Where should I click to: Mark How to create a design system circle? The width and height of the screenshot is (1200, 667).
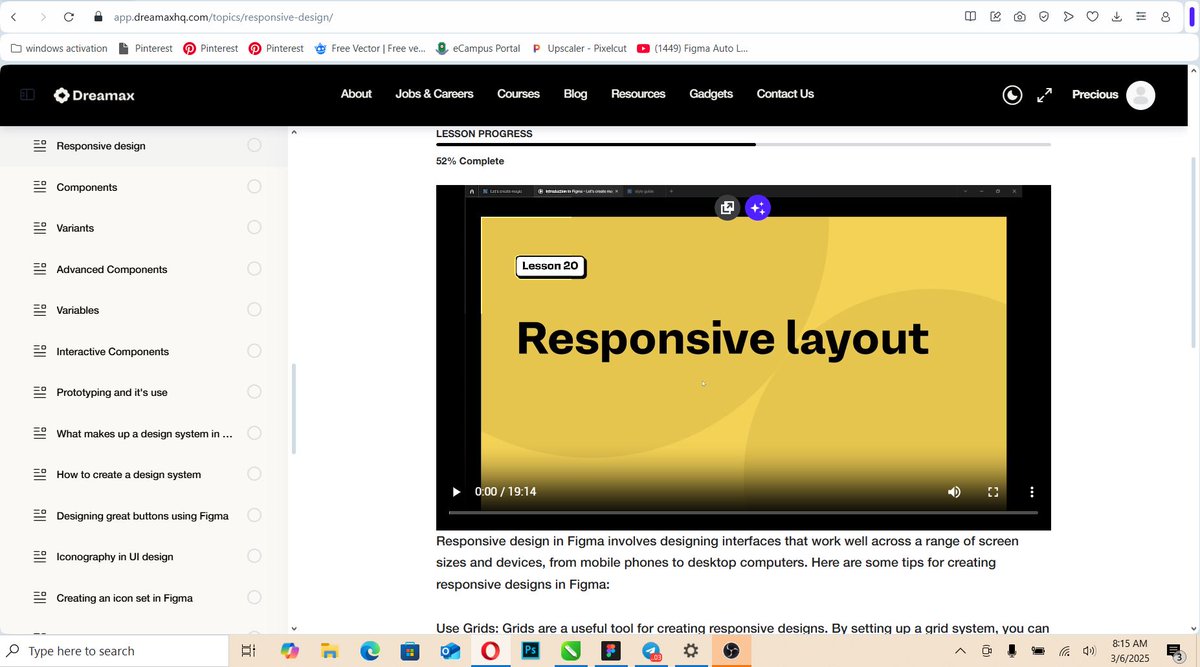254,473
